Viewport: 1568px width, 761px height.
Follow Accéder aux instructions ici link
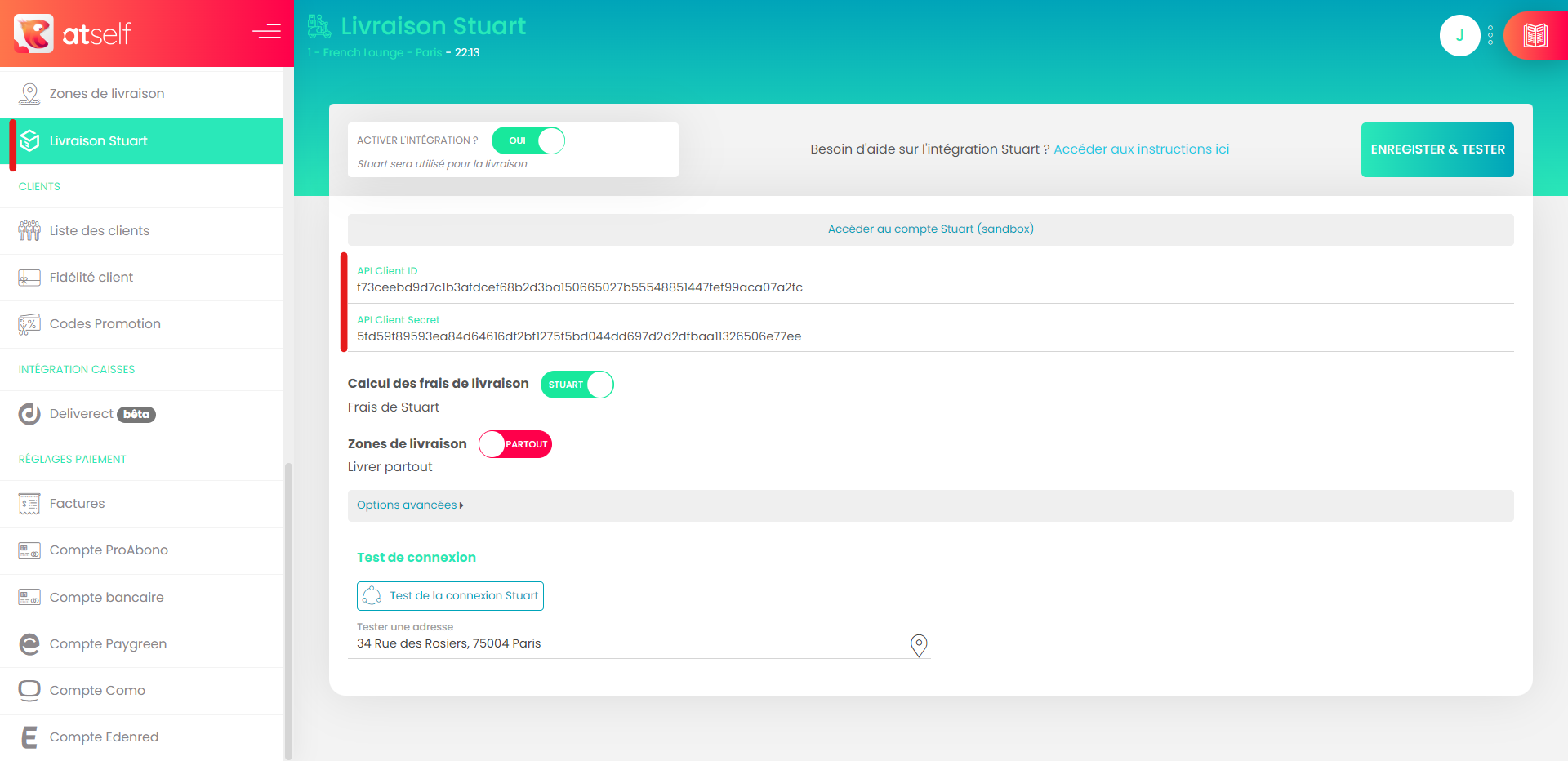click(x=1141, y=149)
